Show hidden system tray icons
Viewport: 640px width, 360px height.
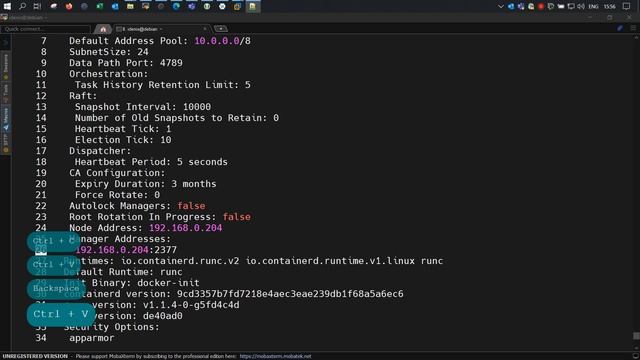coord(501,6)
